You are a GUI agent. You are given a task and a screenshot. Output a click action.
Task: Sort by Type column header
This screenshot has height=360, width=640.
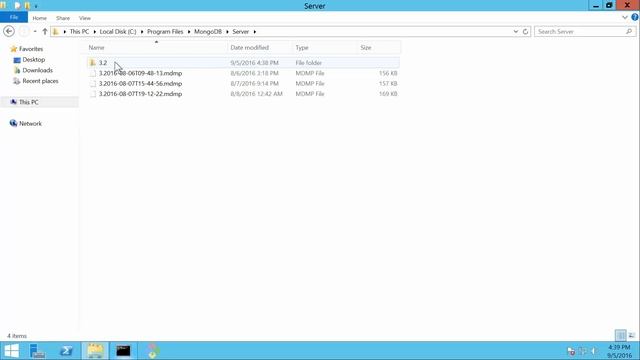tap(302, 48)
